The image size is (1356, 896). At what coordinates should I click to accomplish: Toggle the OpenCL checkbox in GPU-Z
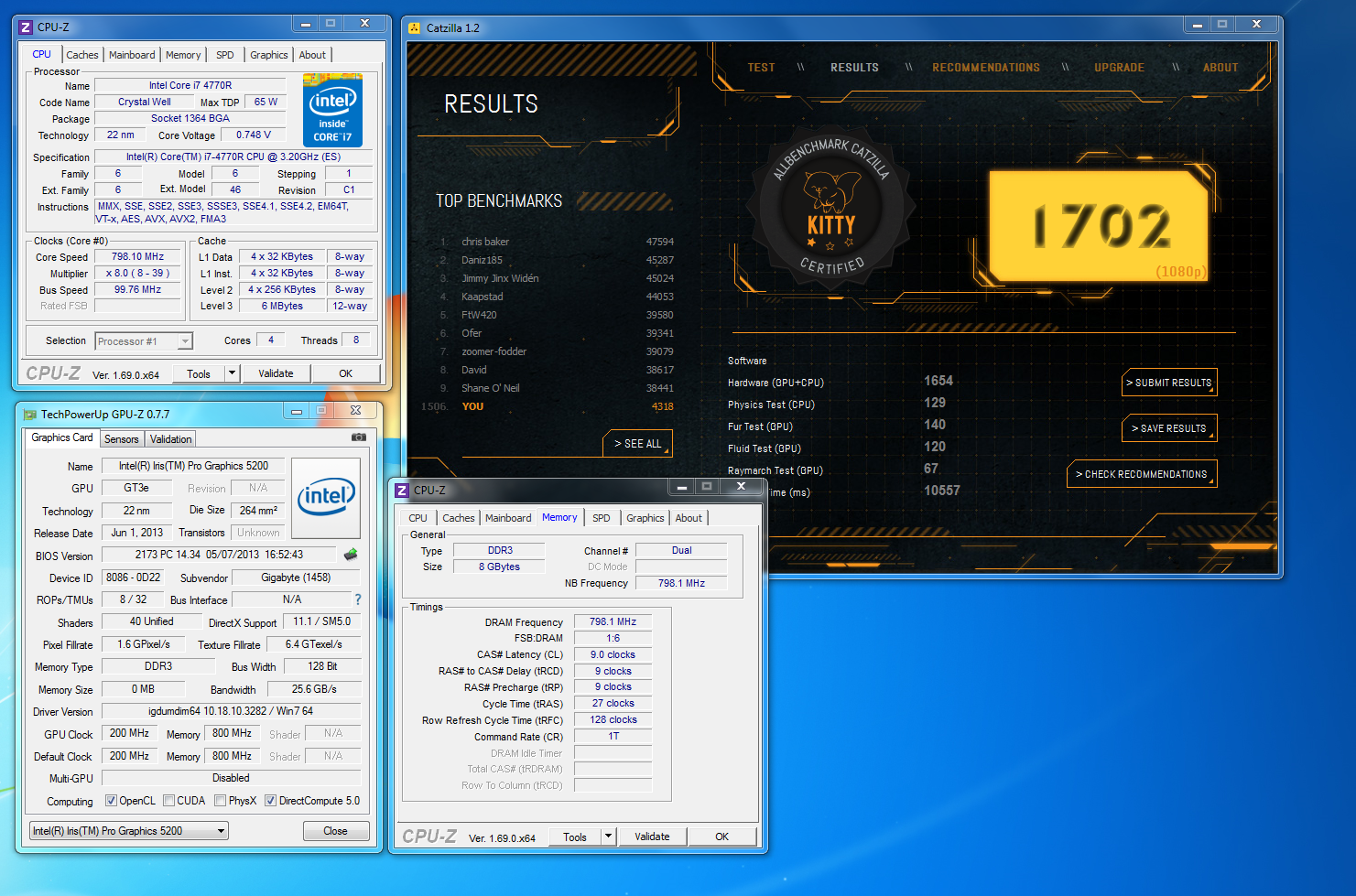click(x=111, y=801)
